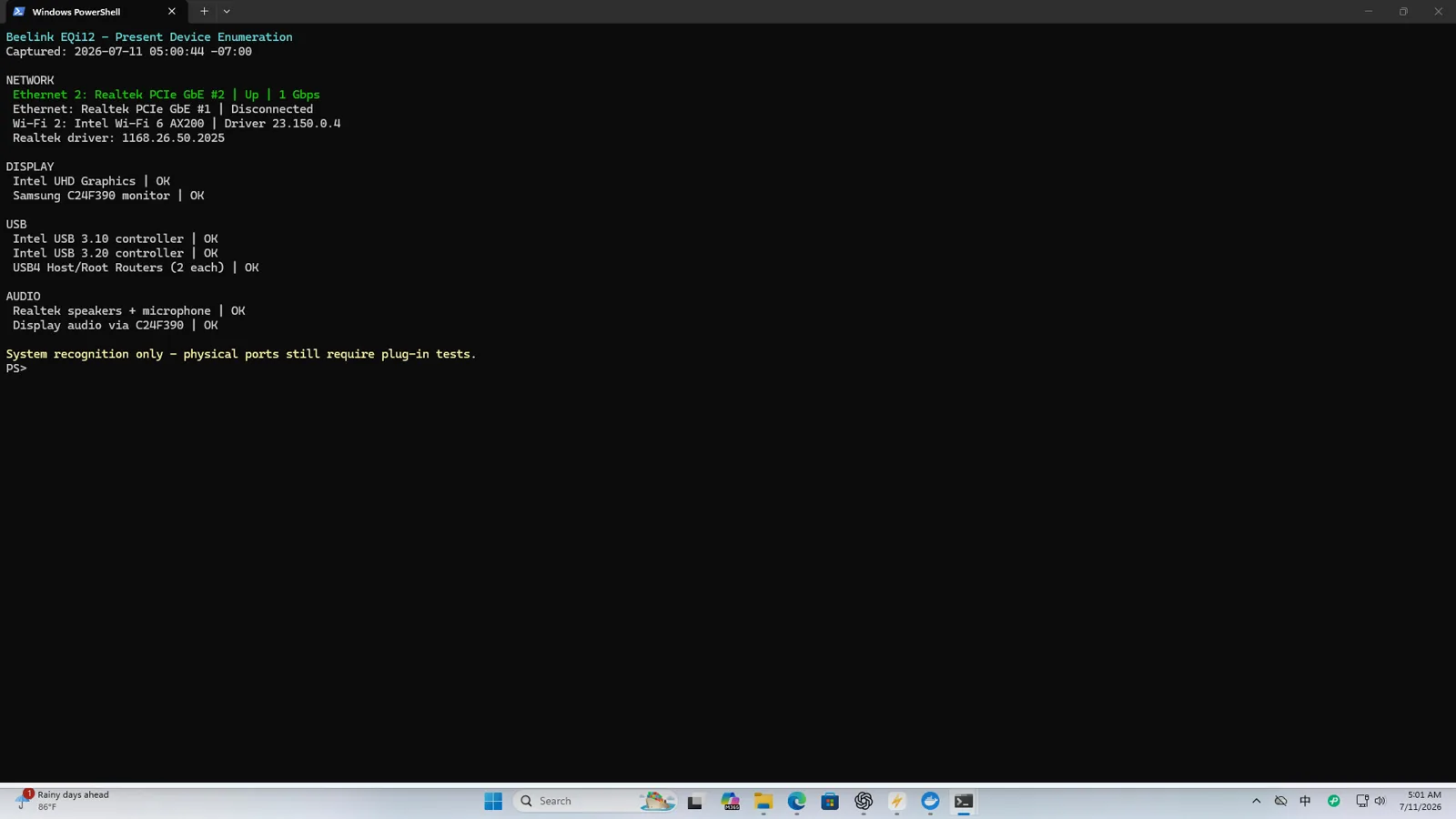The image size is (1456, 819).
Task: Expand the new tab profile dropdown
Action: 227,12
